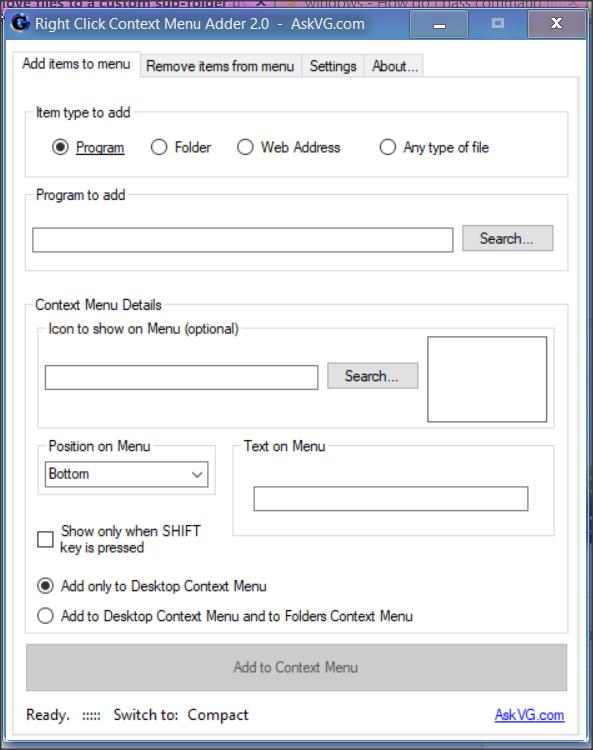Focus the Program to add path field
The width and height of the screenshot is (593, 750).
tap(242, 240)
